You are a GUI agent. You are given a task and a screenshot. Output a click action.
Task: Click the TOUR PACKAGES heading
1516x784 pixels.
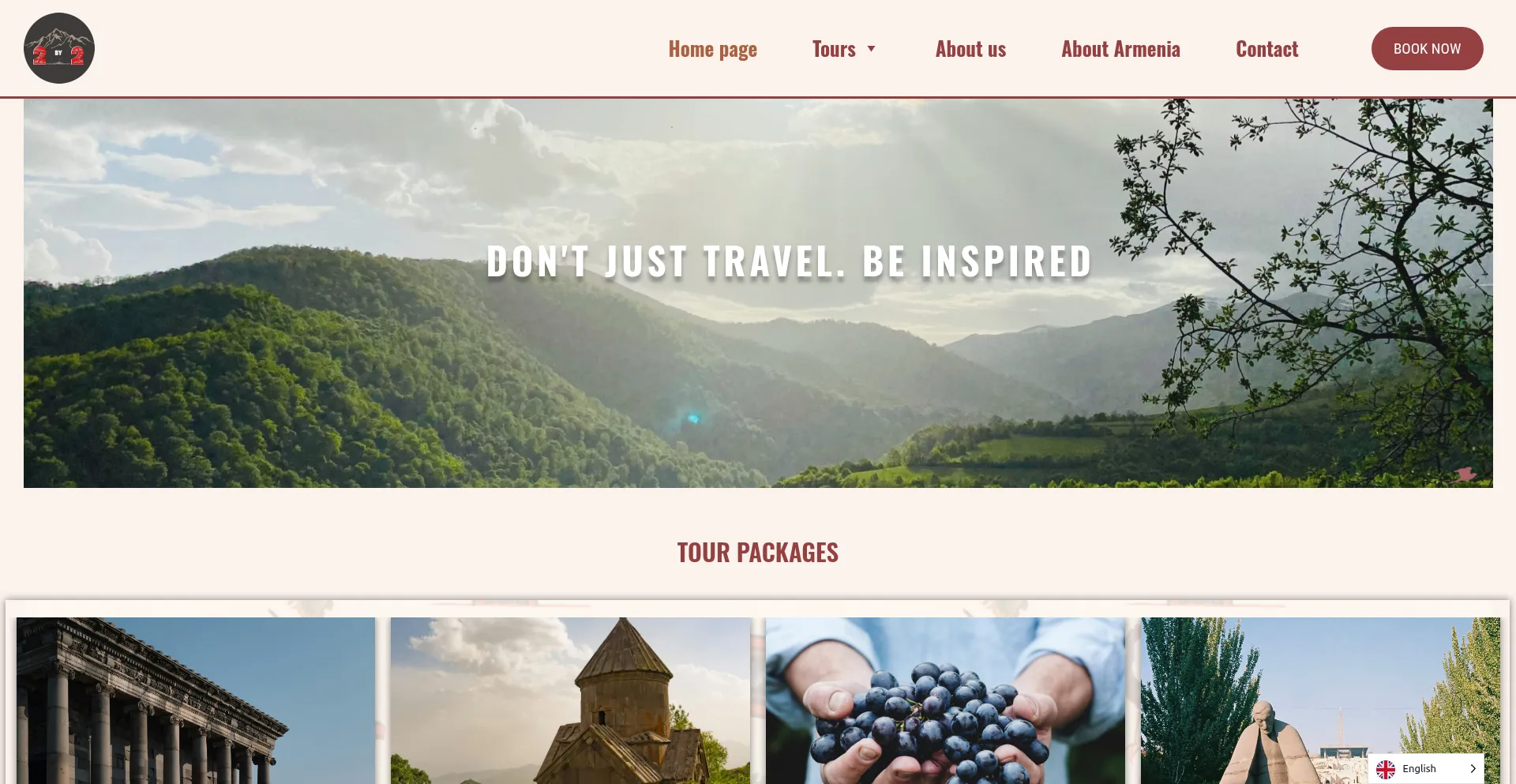[758, 553]
